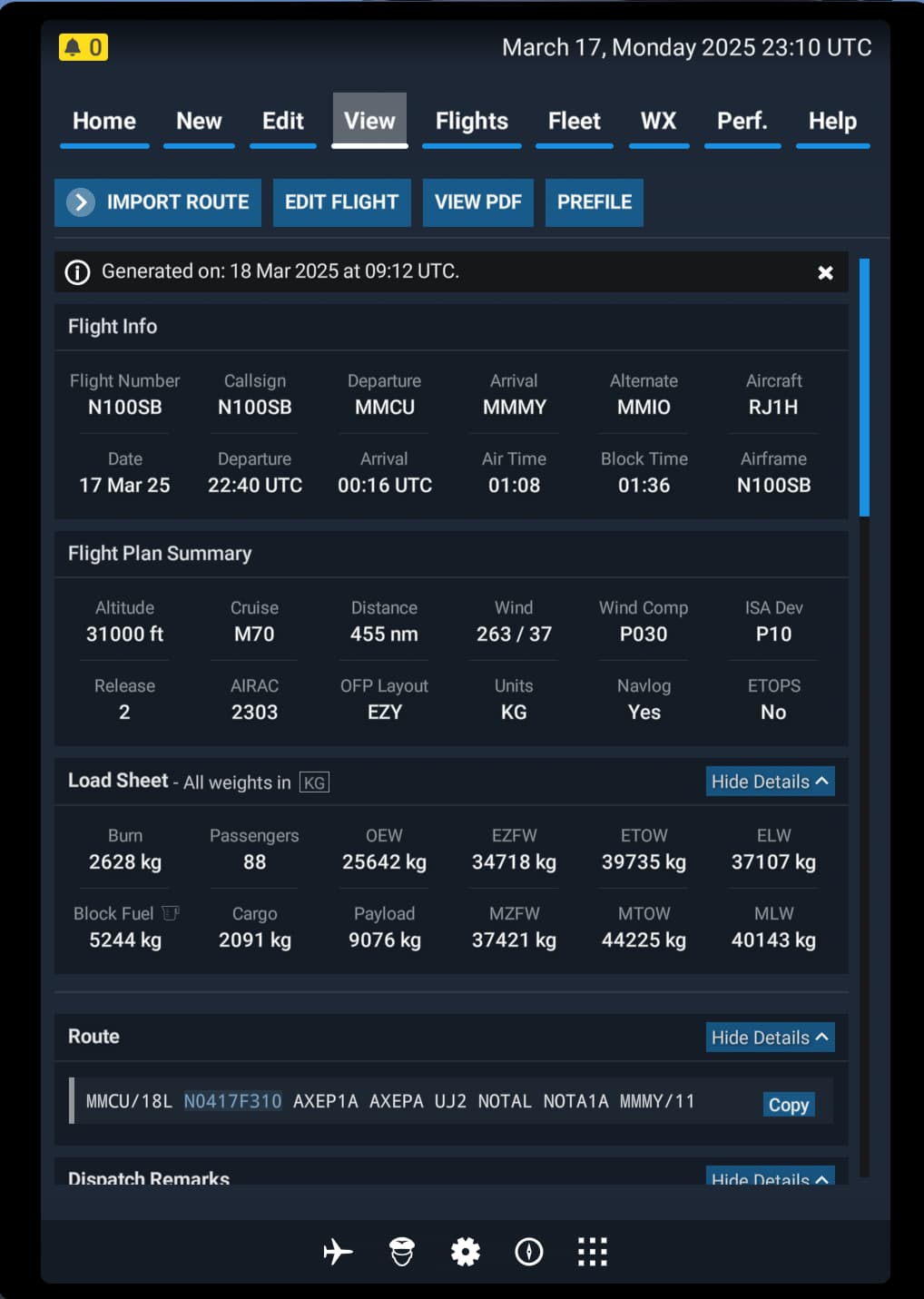Click the VIEW PDF button
The width and height of the screenshot is (924, 1299).
coord(478,202)
